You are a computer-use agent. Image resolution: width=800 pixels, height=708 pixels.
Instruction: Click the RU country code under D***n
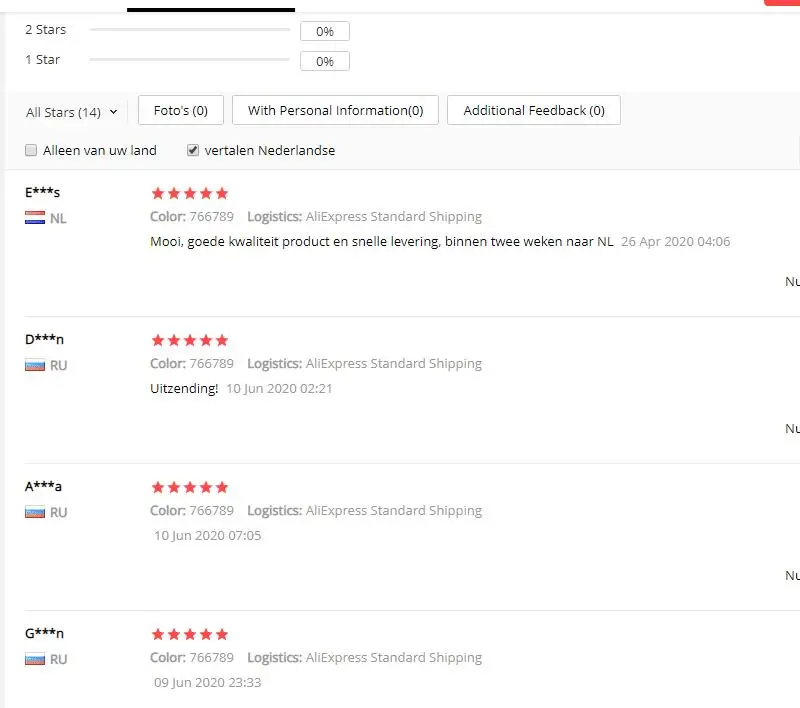click(59, 365)
